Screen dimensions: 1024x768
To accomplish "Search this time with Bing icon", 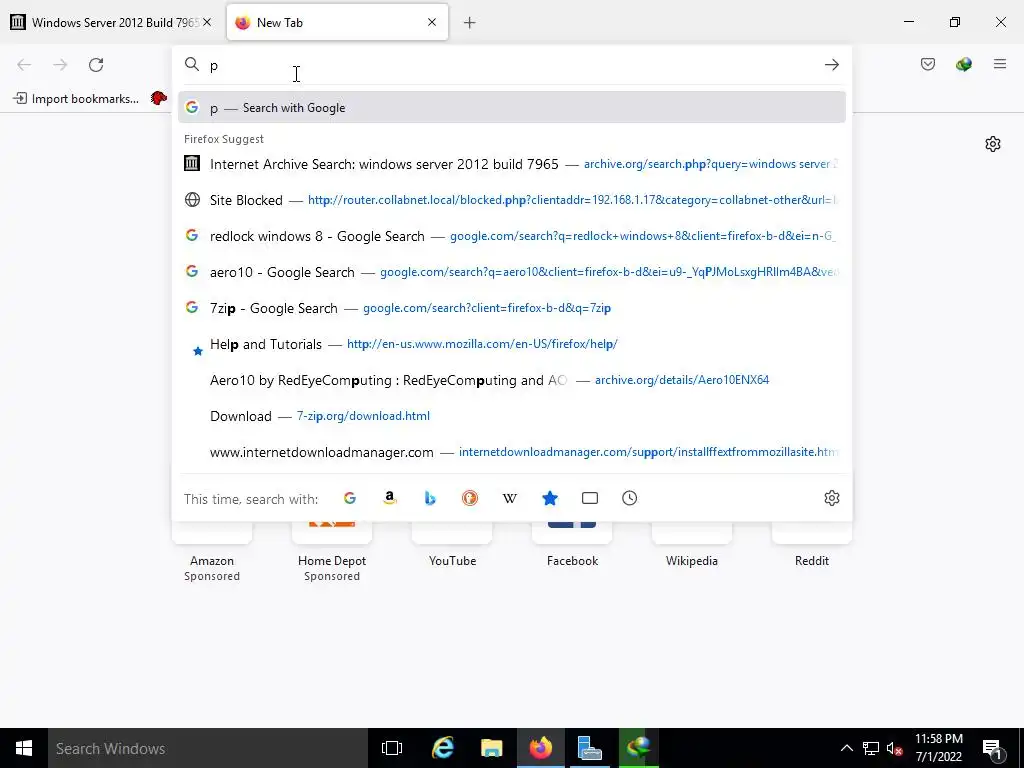I will (x=430, y=498).
